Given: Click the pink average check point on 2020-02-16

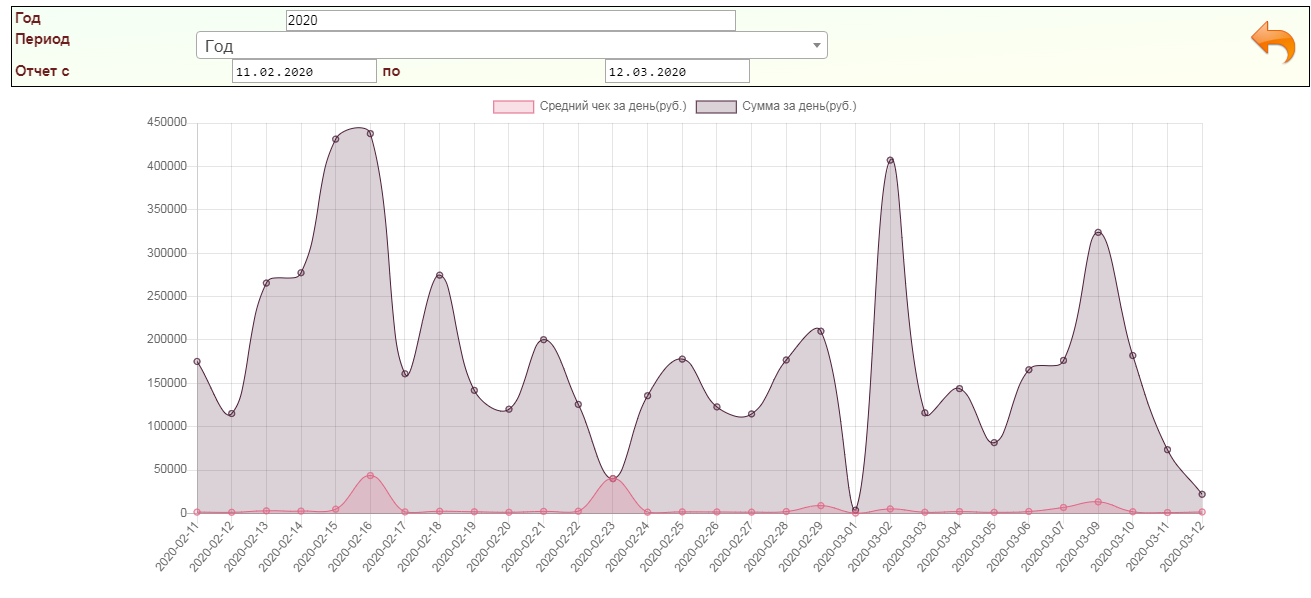Looking at the screenshot, I should point(370,476).
